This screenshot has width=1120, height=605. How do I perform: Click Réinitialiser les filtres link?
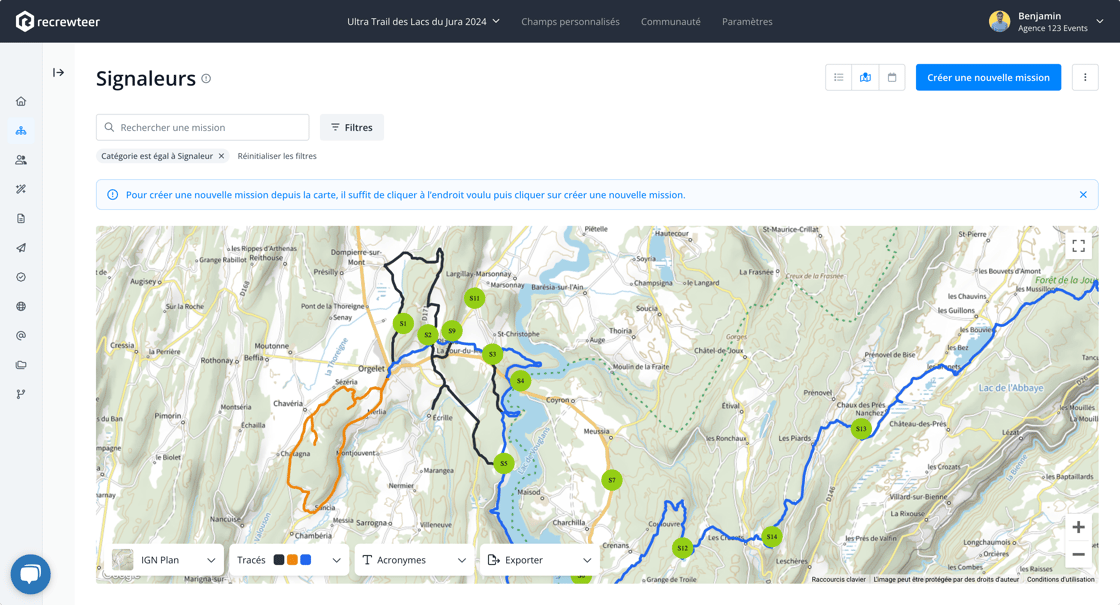pos(277,156)
